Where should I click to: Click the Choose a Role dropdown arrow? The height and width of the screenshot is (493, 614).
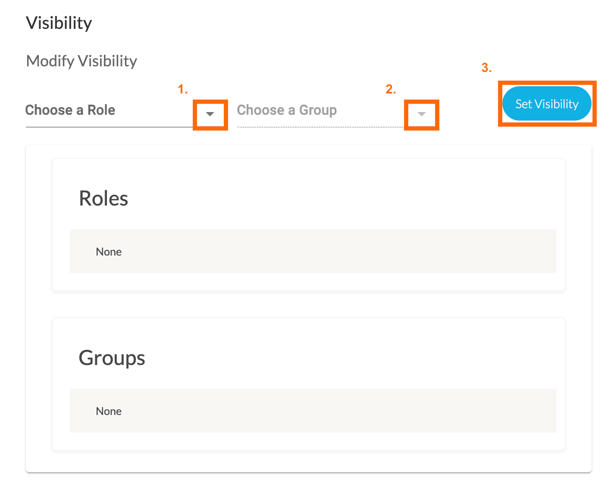pos(210,114)
